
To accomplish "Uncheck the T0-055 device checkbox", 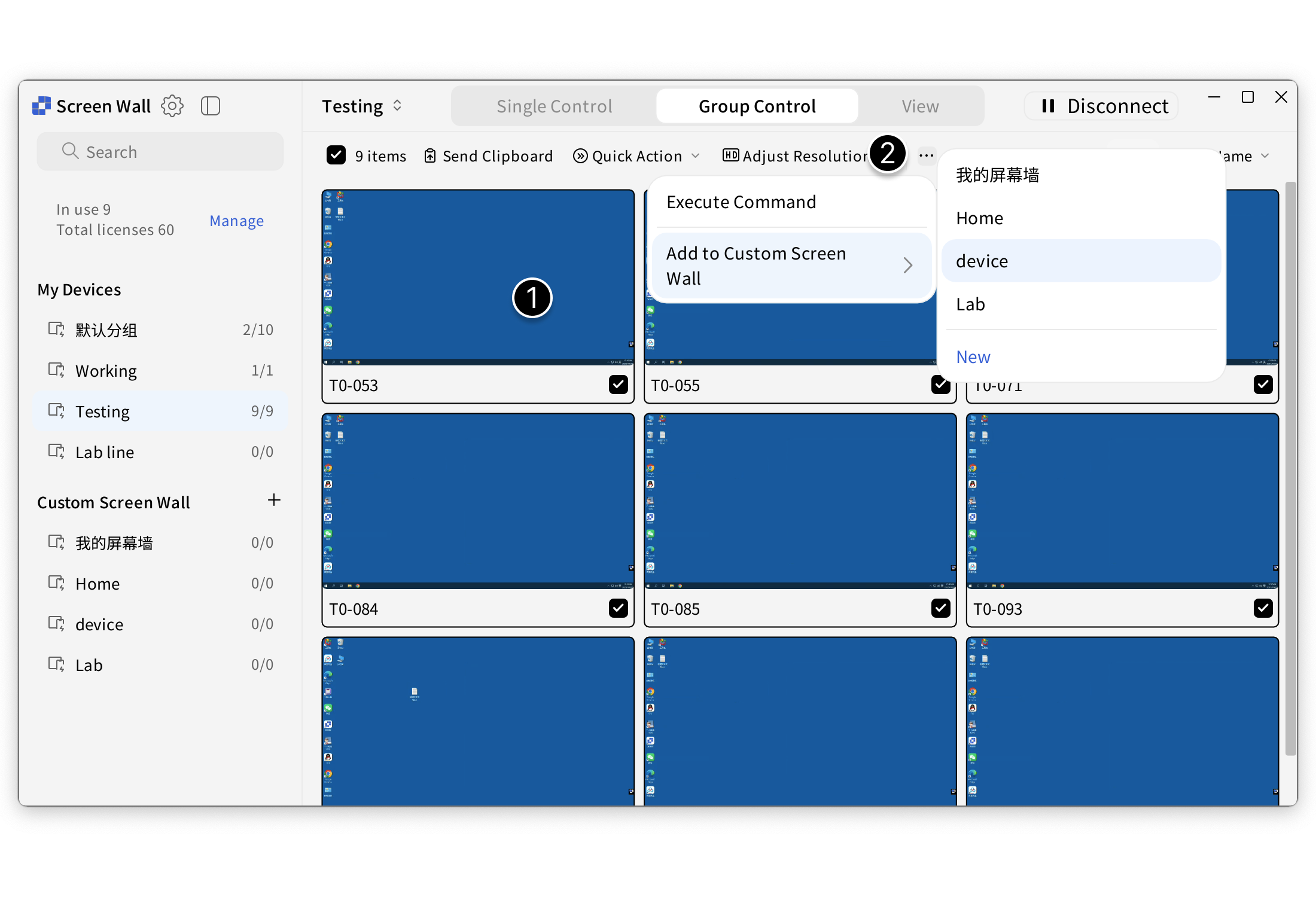I will click(940, 385).
